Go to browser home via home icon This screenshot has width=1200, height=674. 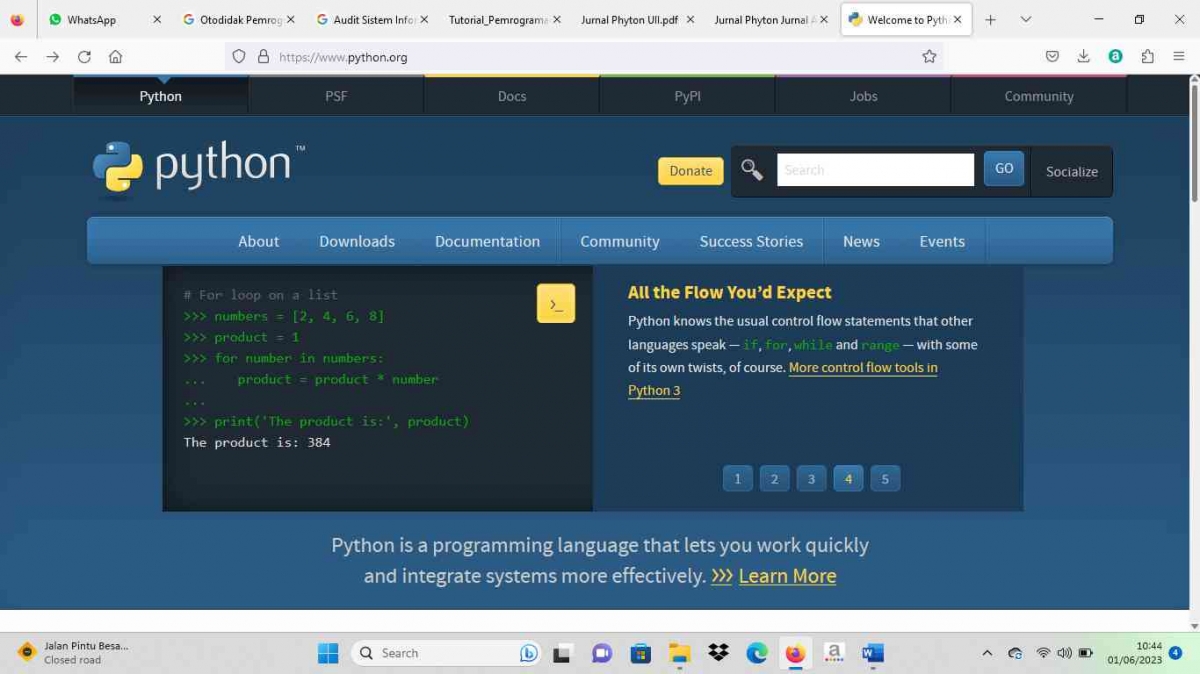point(115,57)
